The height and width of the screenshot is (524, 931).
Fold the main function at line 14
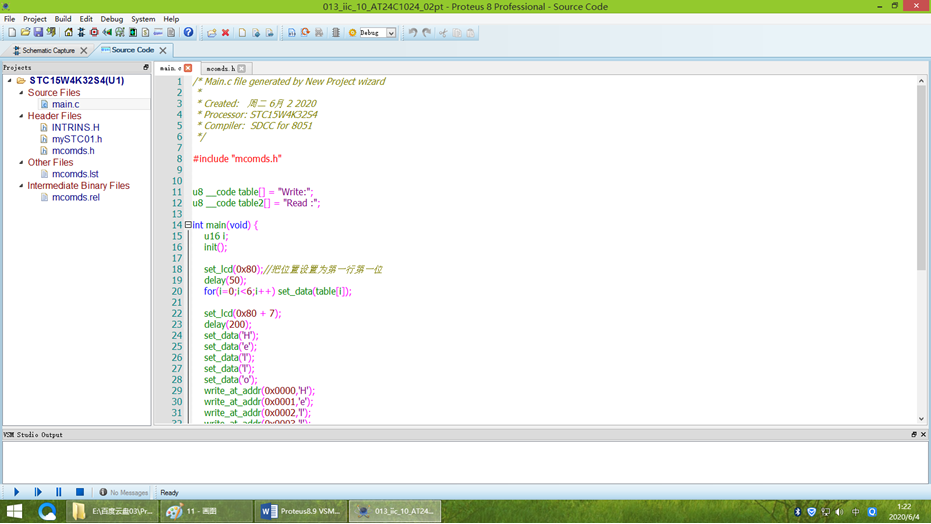coord(188,225)
